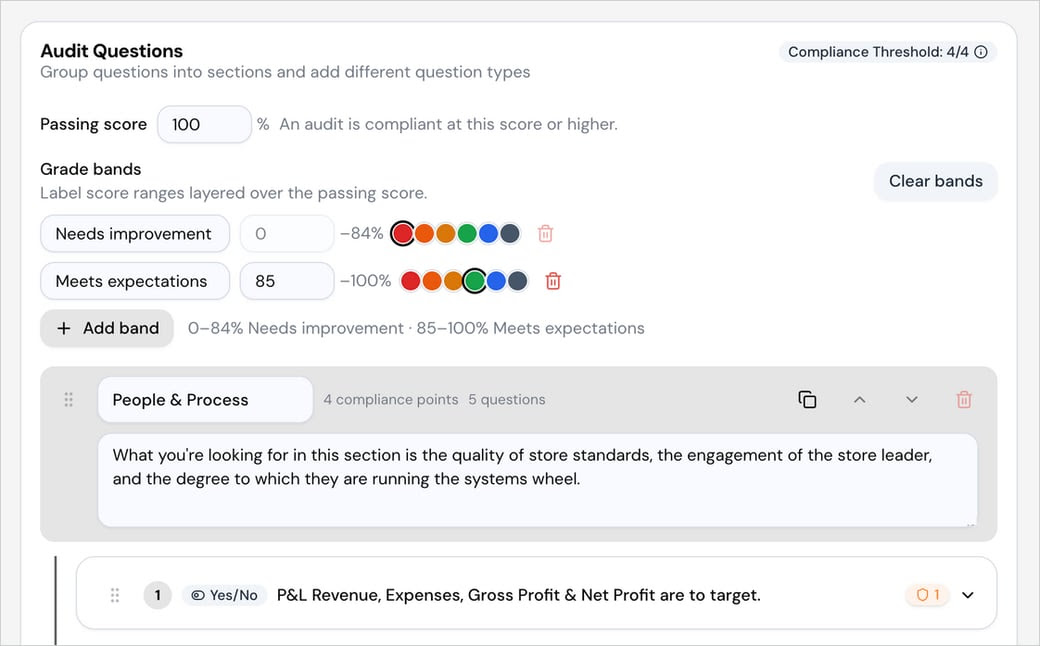1040x646 pixels.
Task: Pick blue for the Needs improvement band
Action: pyautogui.click(x=488, y=233)
